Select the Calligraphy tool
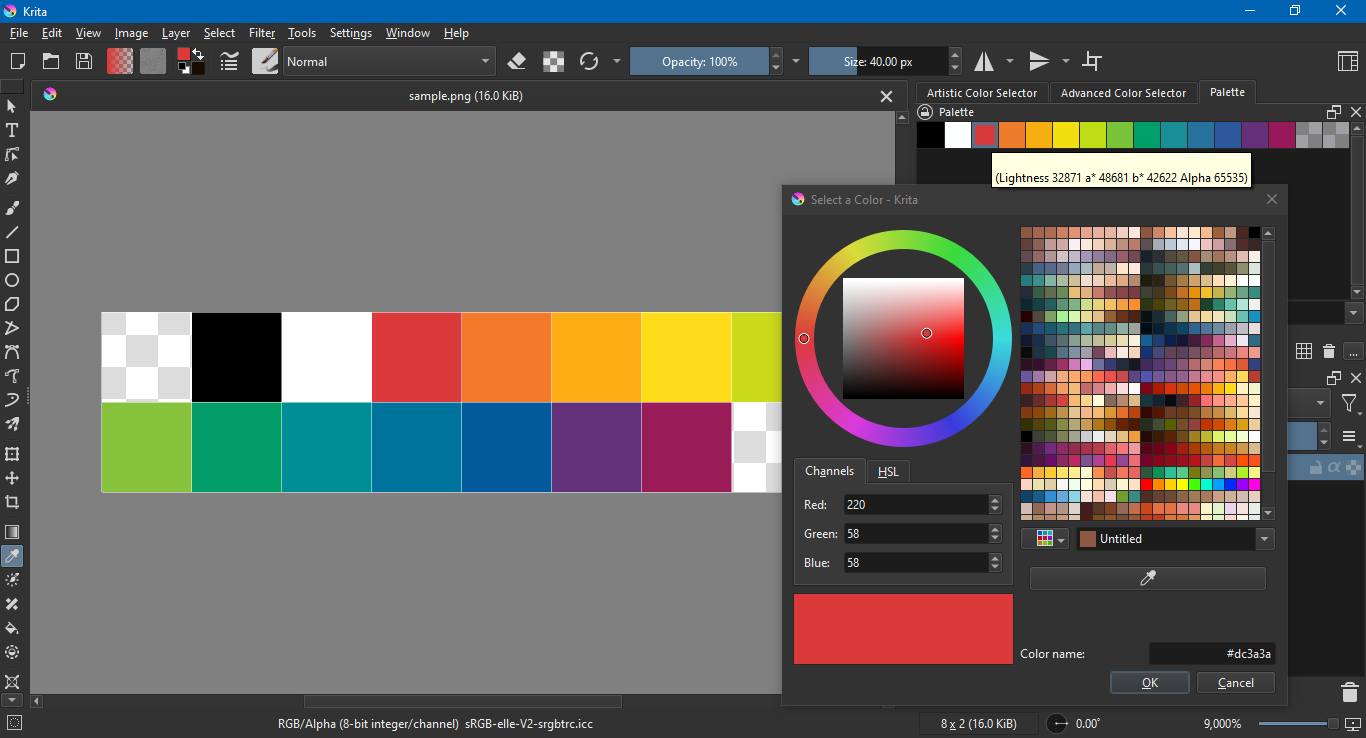This screenshot has height=738, width=1366. (12, 178)
